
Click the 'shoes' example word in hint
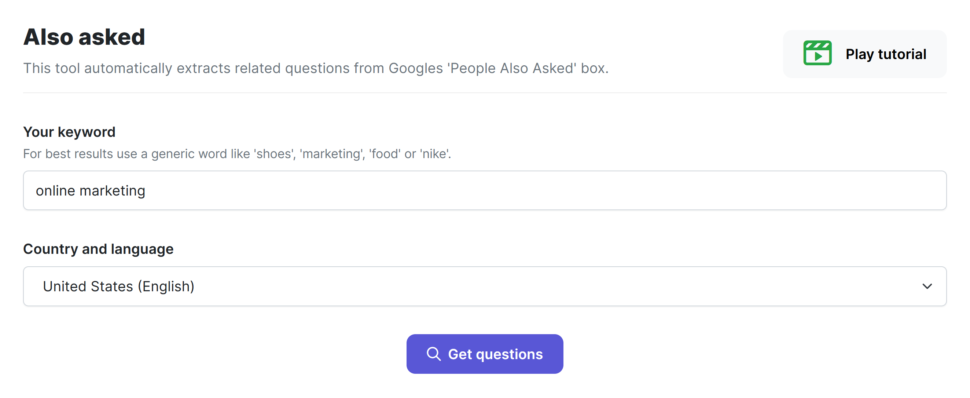tap(273, 154)
